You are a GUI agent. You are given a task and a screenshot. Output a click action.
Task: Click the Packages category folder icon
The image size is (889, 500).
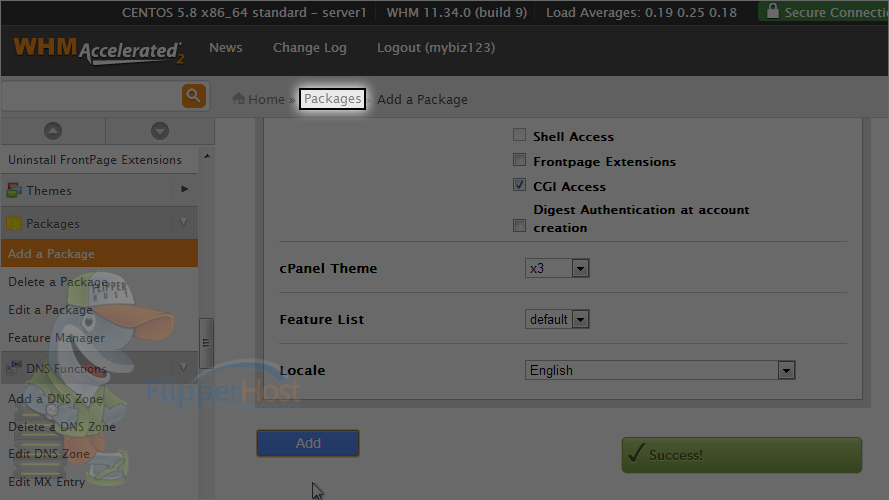click(x=14, y=223)
